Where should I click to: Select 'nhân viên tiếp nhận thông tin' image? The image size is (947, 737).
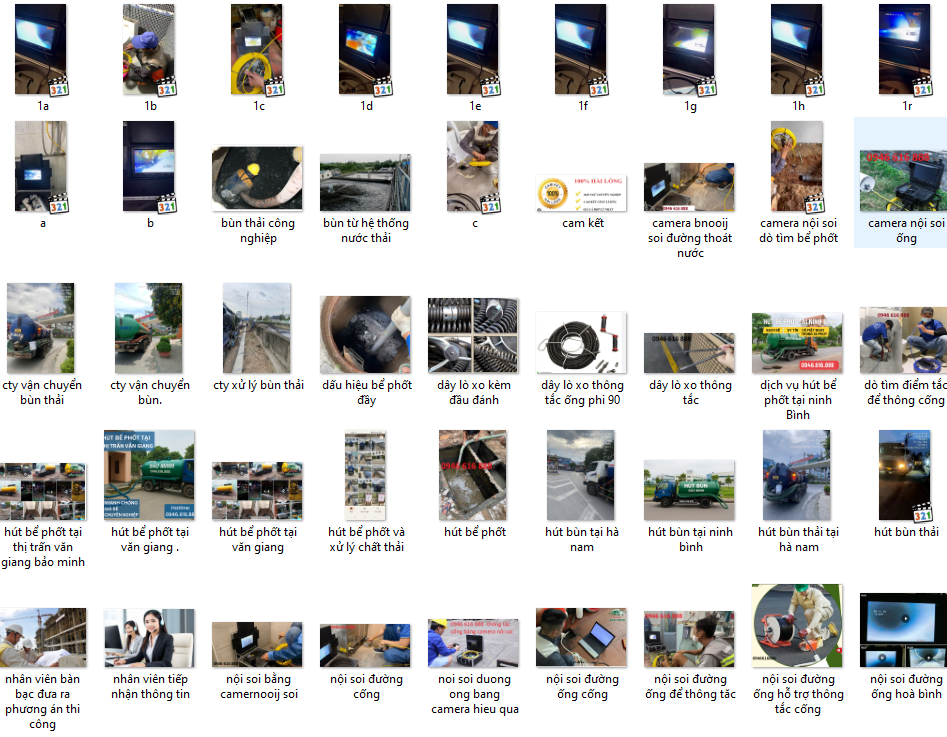149,637
